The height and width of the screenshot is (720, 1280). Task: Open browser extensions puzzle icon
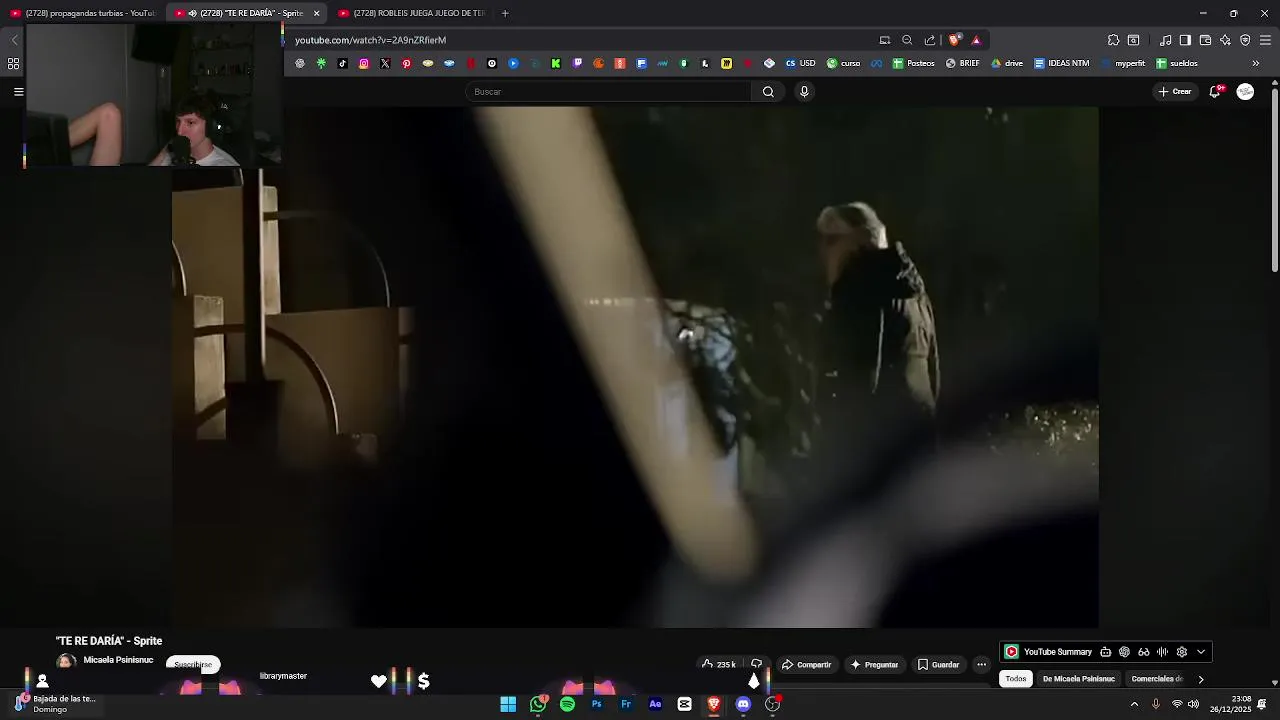(x=1113, y=40)
